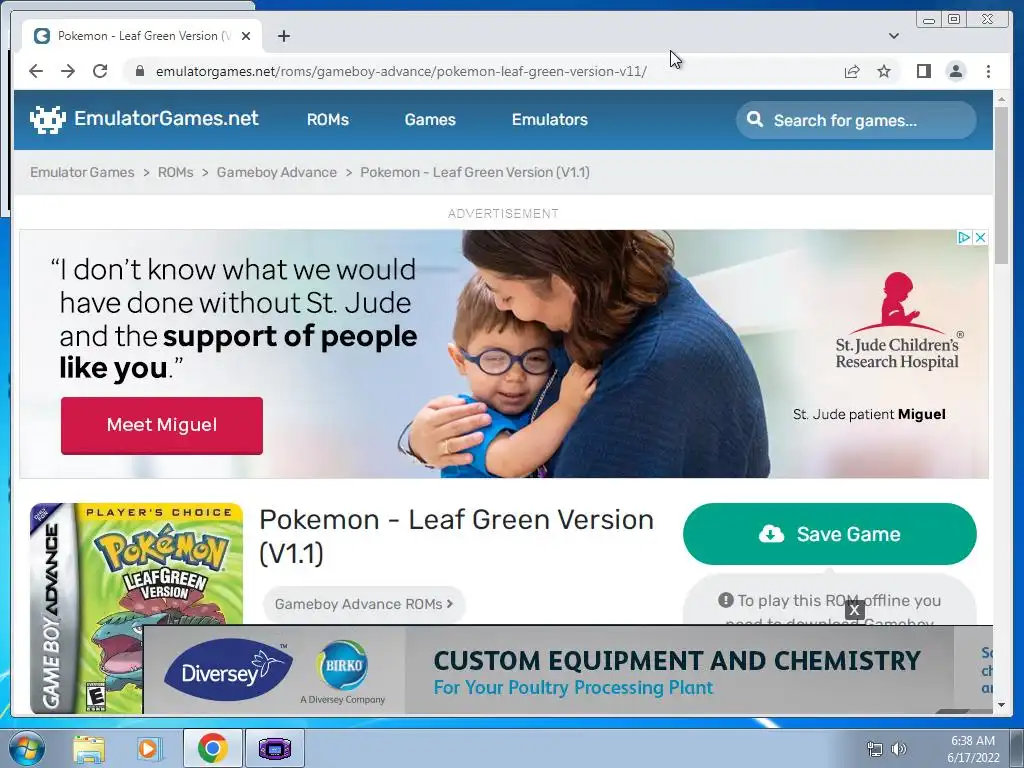This screenshot has height=768, width=1024.
Task: Click the page scrollbar down arrow
Action: click(x=1001, y=705)
